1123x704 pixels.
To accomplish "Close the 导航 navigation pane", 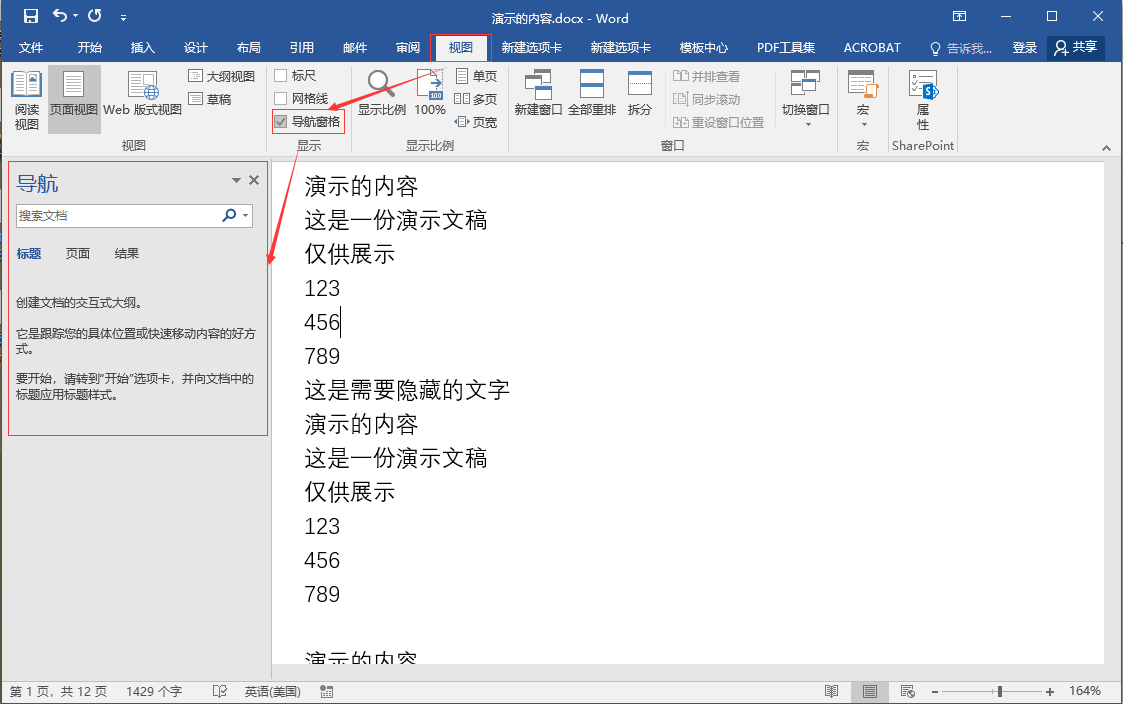I will click(x=254, y=180).
